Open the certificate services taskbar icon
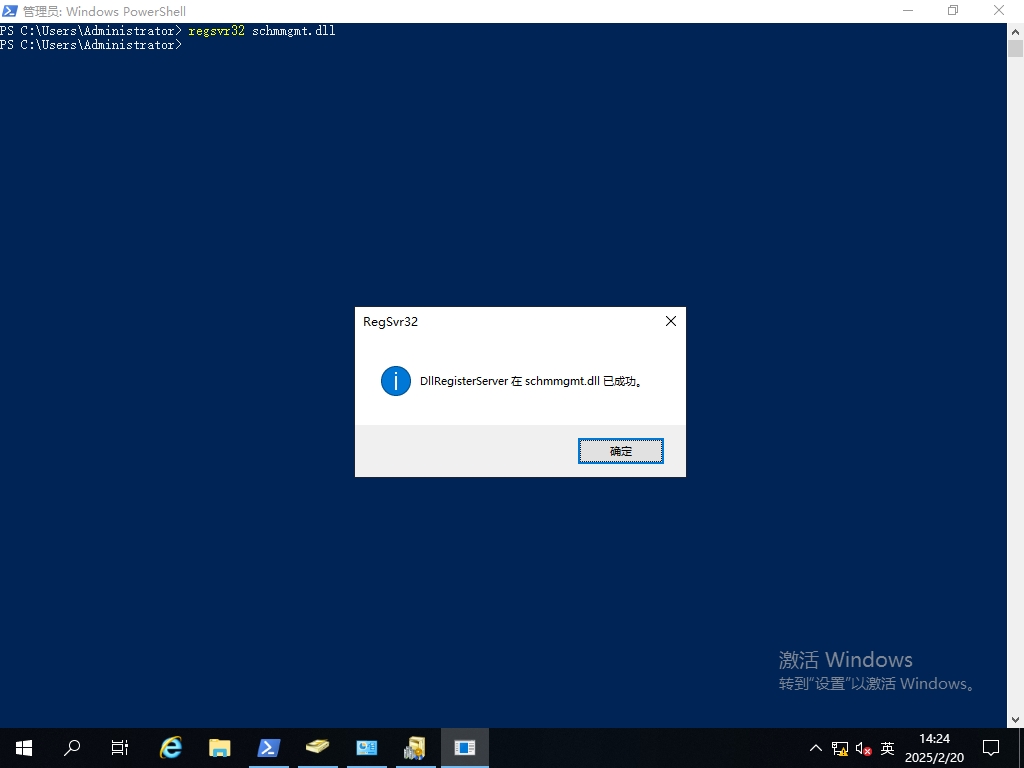The width and height of the screenshot is (1024, 768). click(x=414, y=747)
